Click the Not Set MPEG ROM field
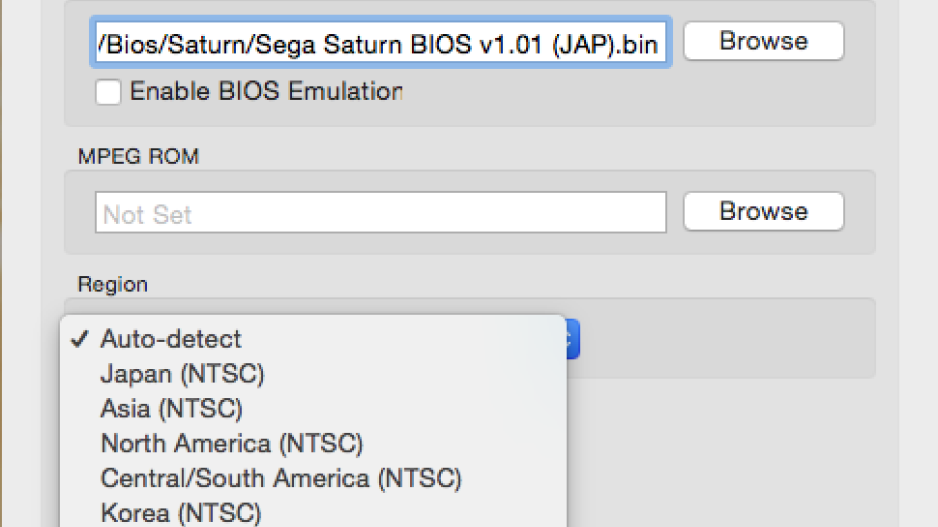Screen dimensions: 938x527 tap(380, 212)
